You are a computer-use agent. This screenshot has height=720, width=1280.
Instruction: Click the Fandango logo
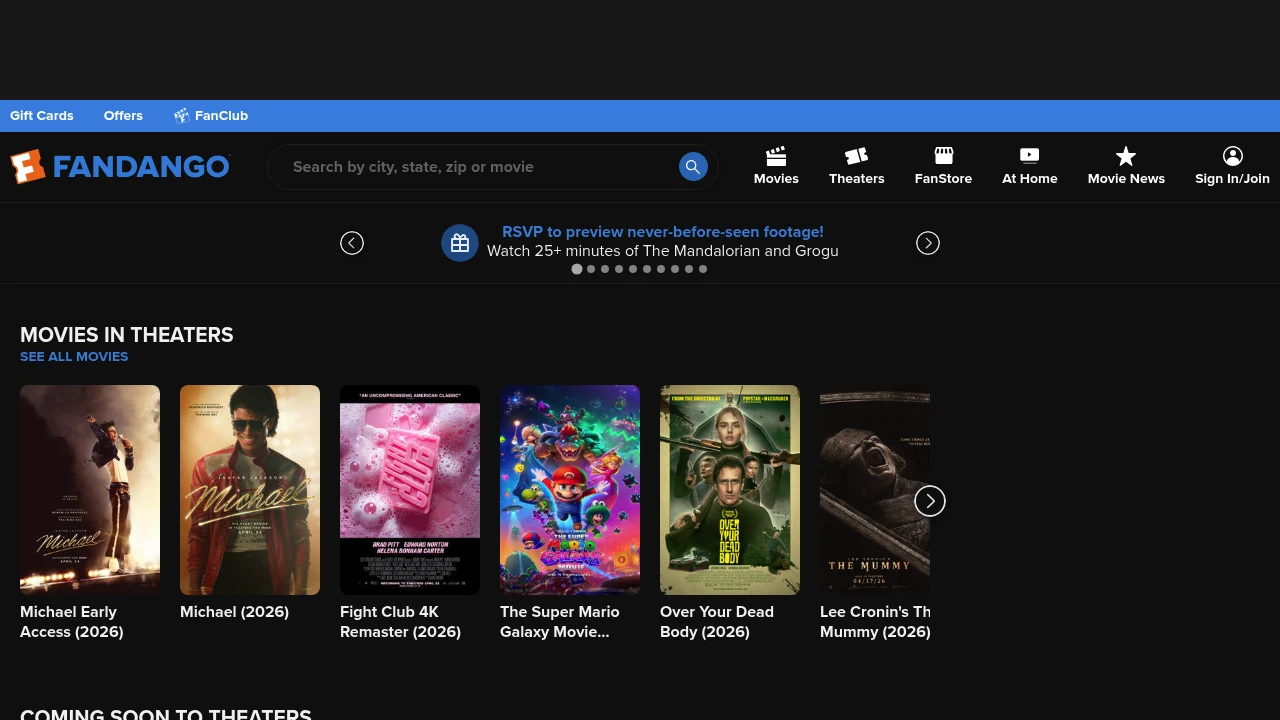(120, 167)
